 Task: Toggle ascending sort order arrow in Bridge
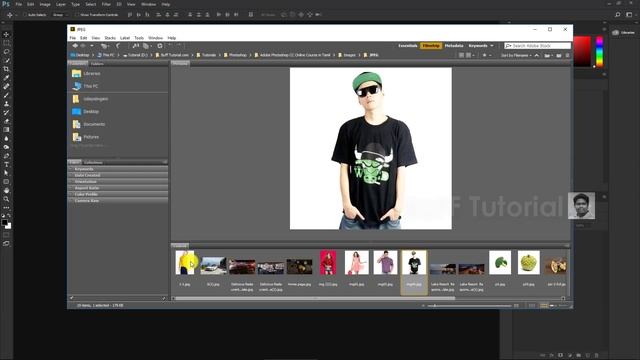[x=537, y=55]
